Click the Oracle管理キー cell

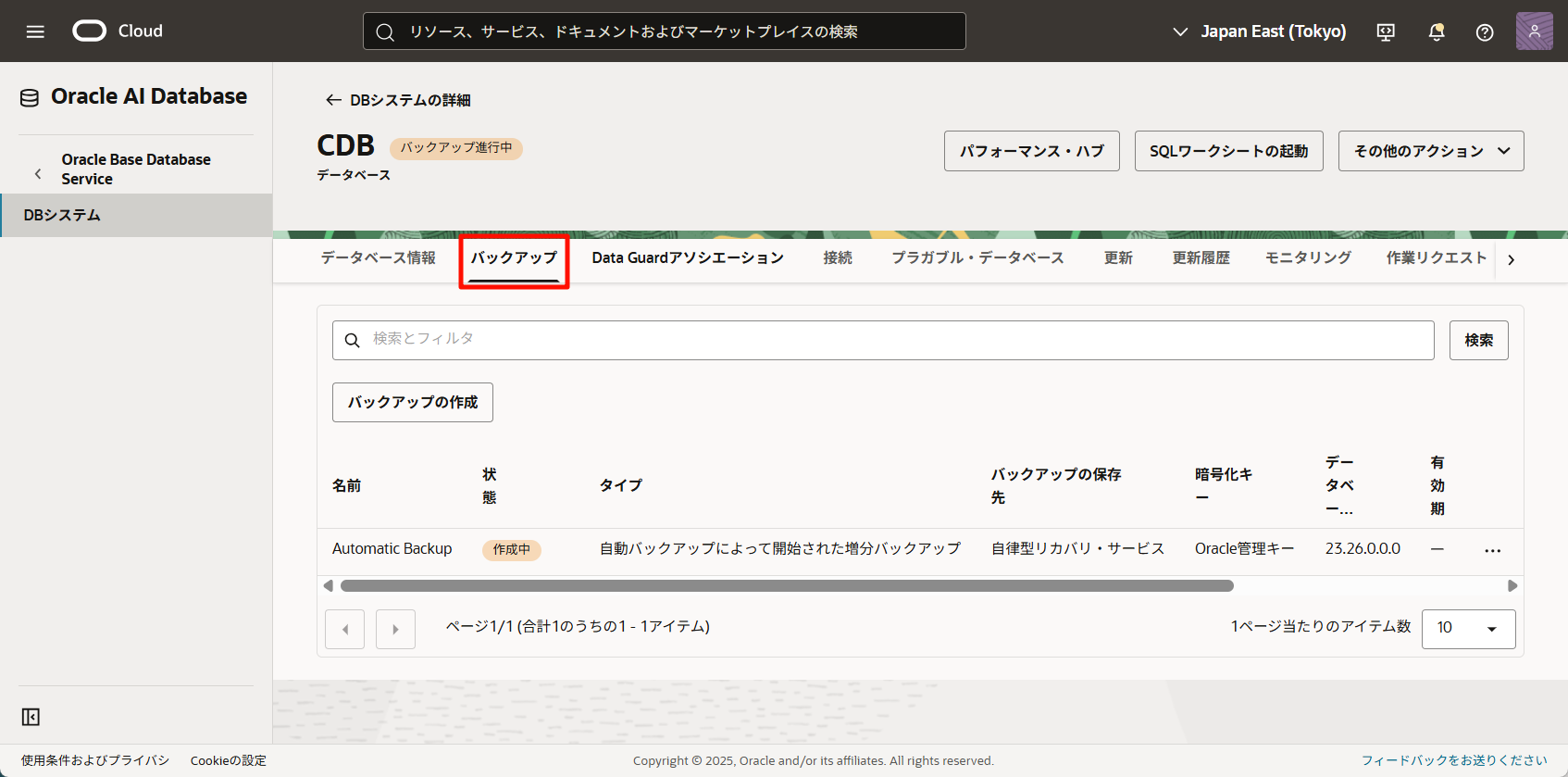coord(1244,549)
